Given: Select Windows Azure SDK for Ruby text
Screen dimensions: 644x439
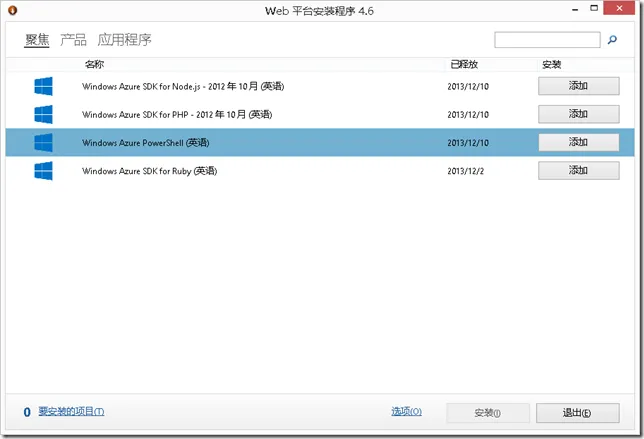Looking at the screenshot, I should [150, 171].
